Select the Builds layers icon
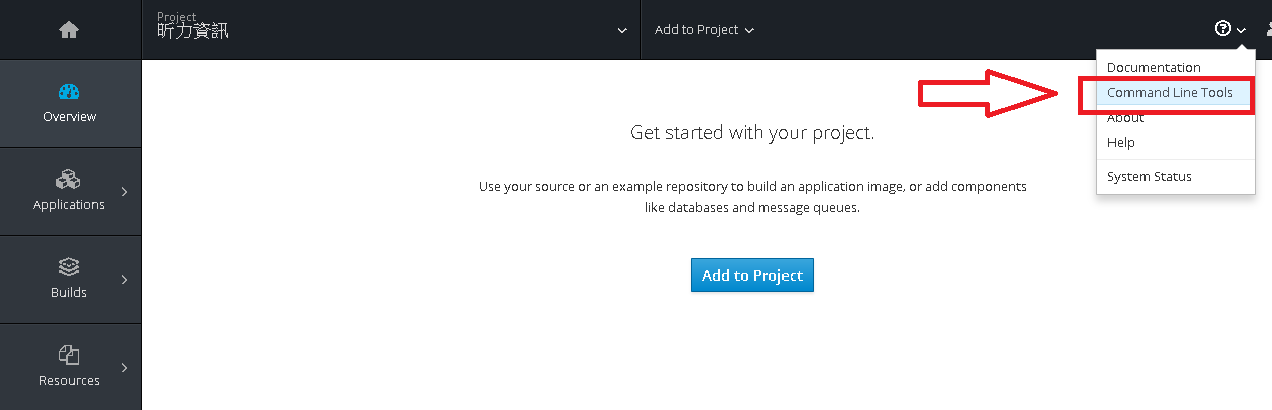The width and height of the screenshot is (1272, 410). coord(69,268)
